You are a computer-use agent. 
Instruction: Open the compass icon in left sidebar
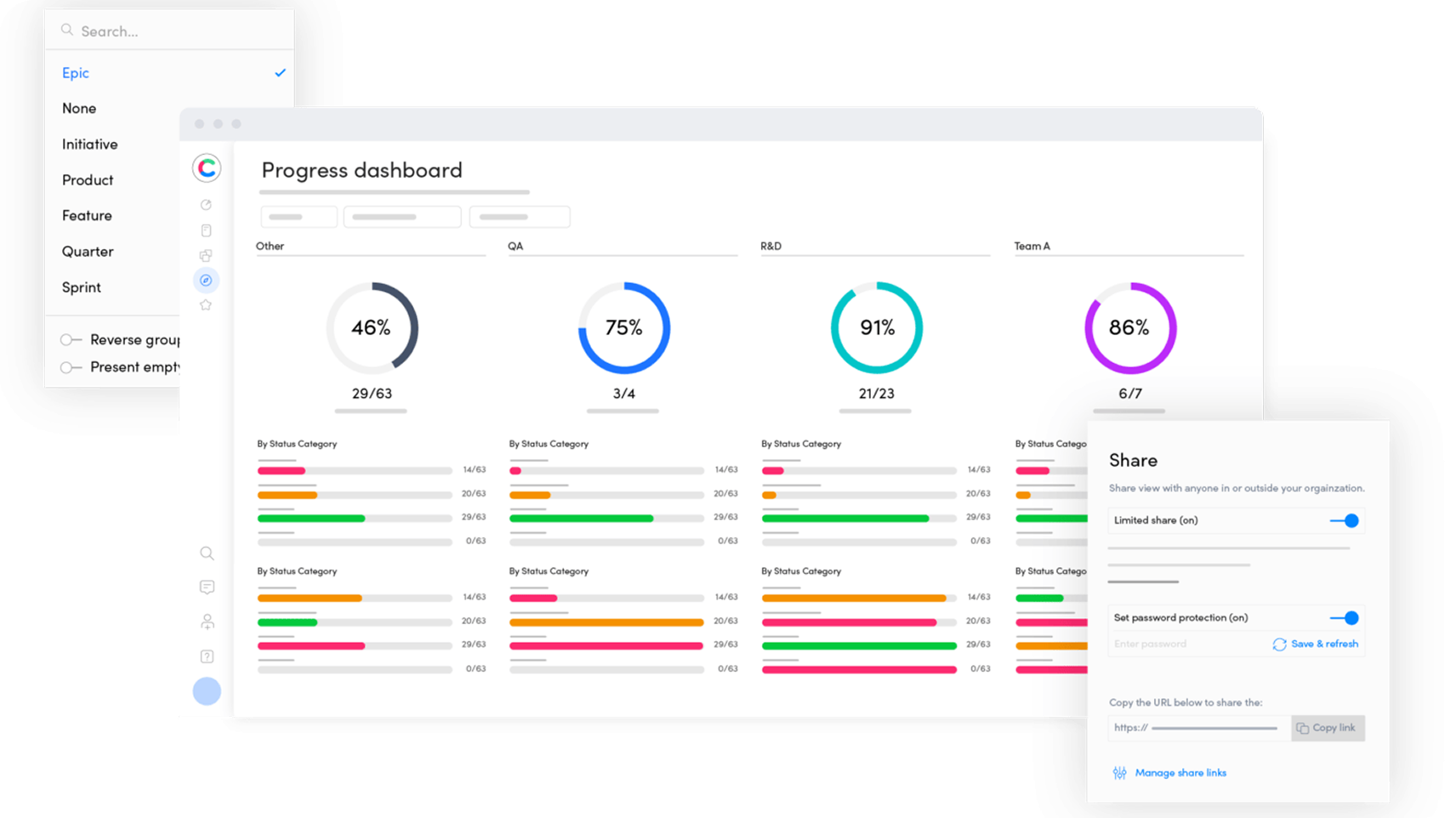click(x=206, y=281)
